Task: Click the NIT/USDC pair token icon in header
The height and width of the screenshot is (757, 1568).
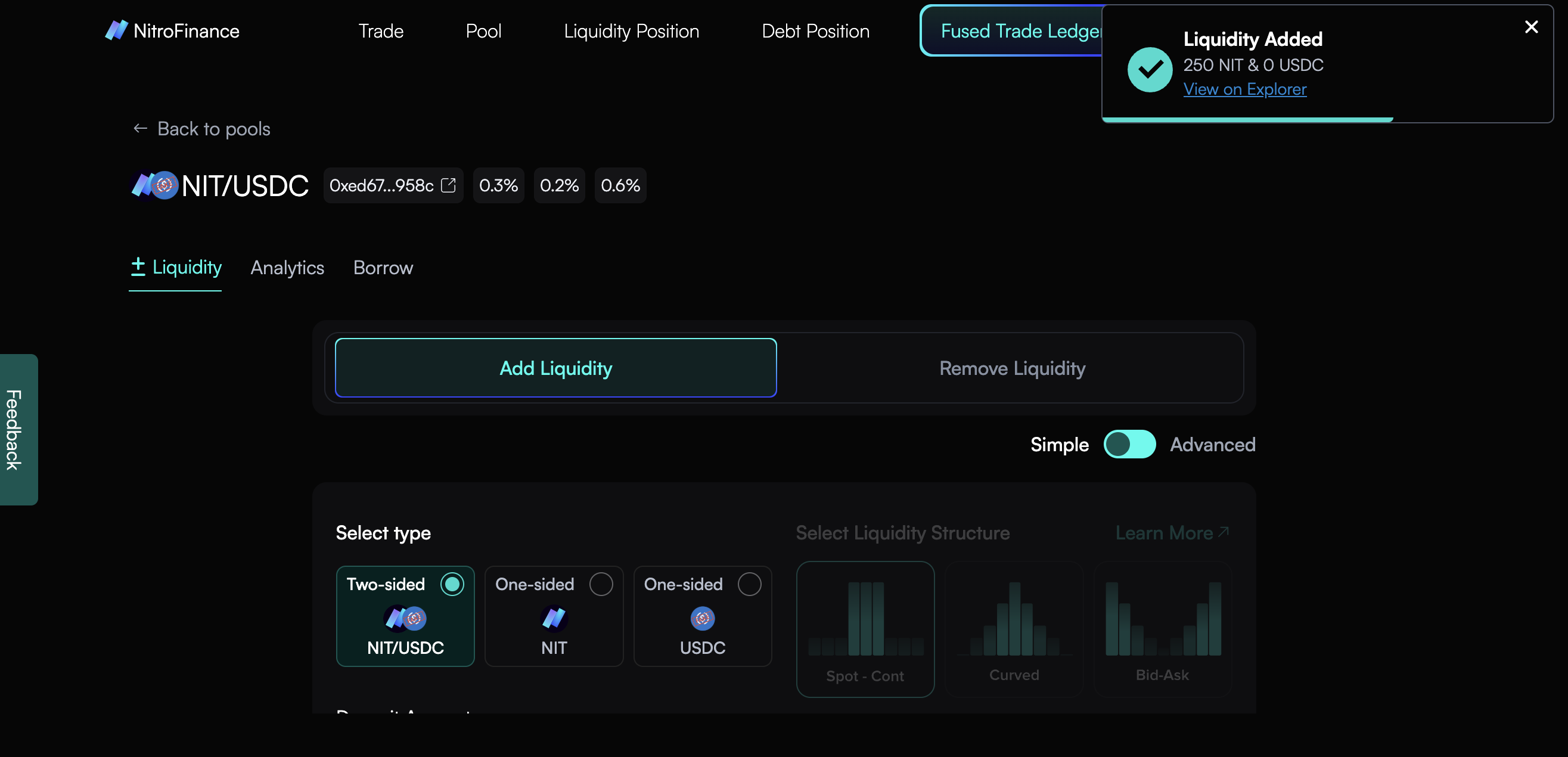Action: coord(154,185)
